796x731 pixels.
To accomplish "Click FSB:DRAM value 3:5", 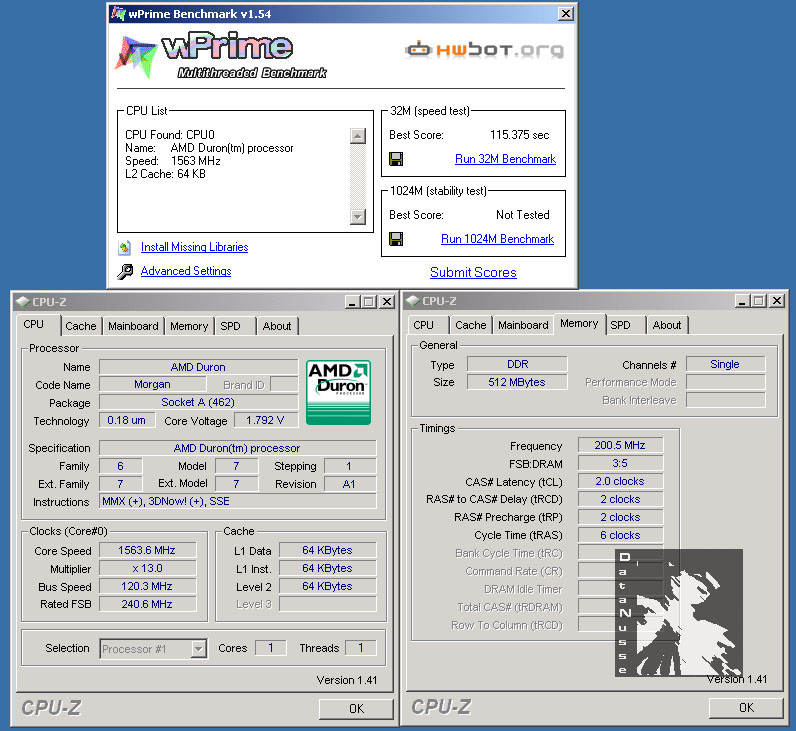I will (620, 463).
